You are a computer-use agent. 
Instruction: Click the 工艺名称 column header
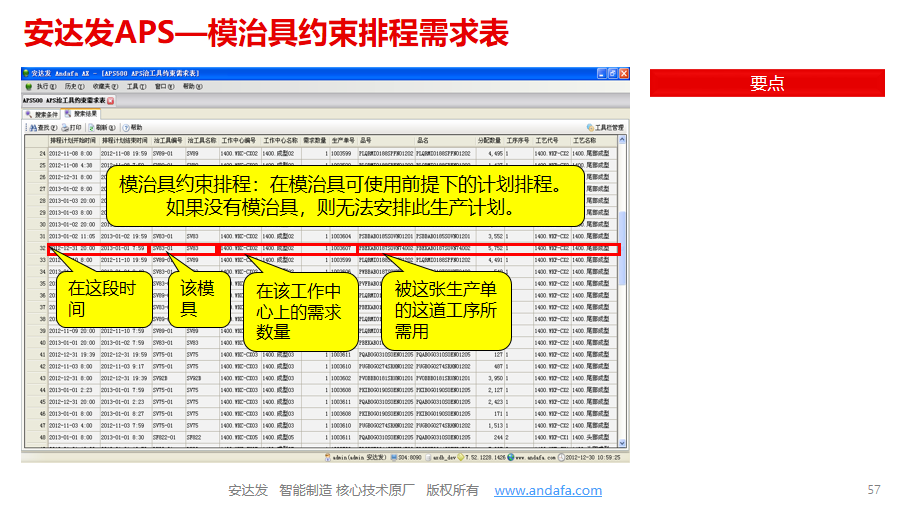(x=594, y=141)
